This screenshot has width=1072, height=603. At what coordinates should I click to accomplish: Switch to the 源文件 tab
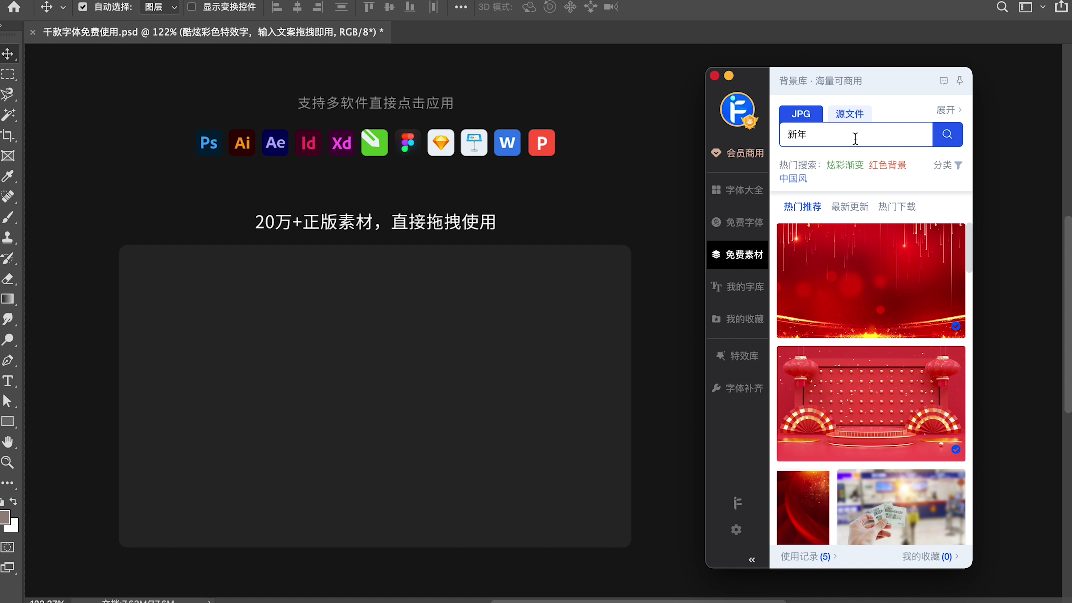(849, 114)
